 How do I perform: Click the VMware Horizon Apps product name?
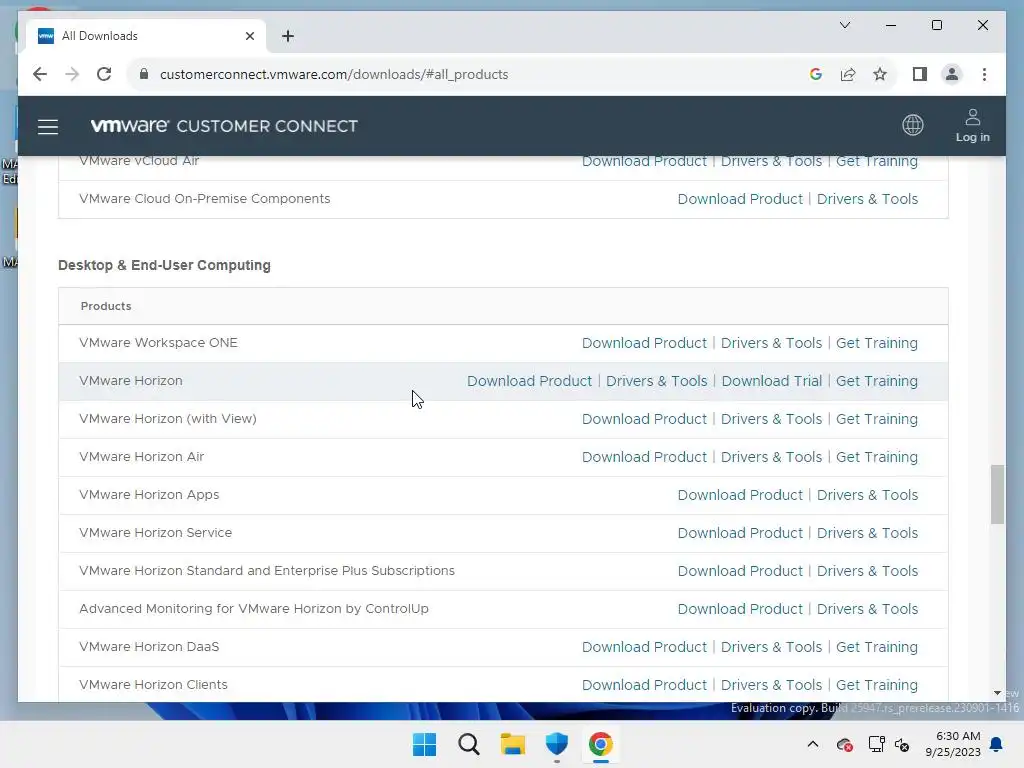pos(149,494)
